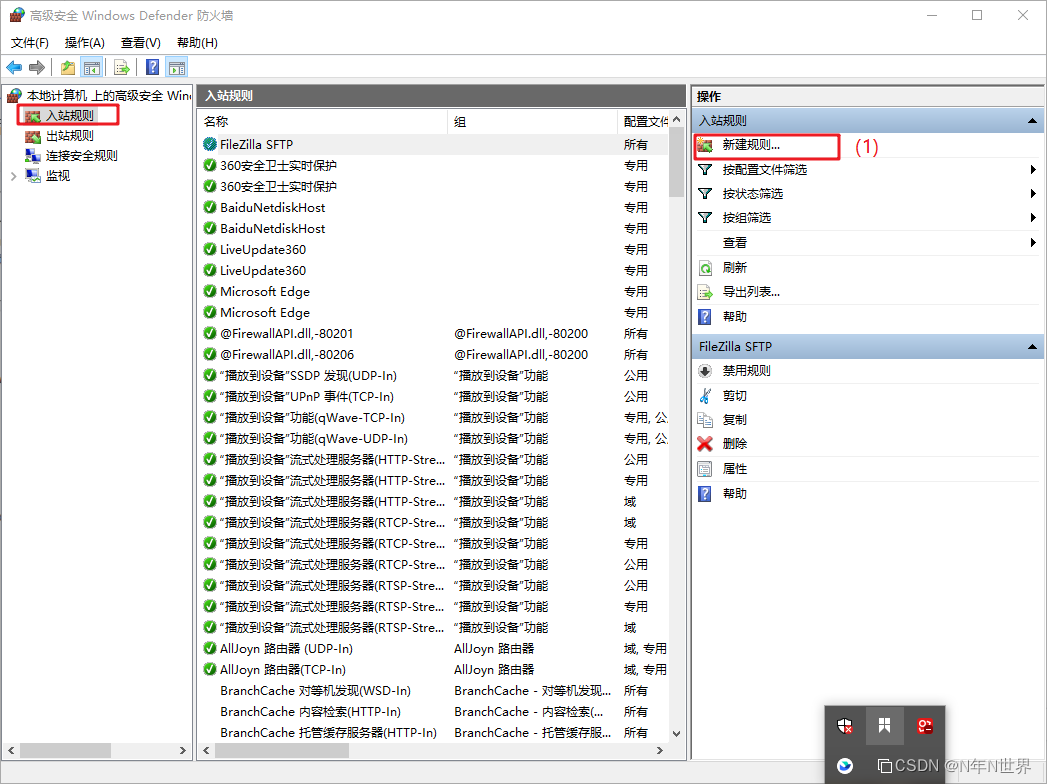1047x784 pixels.
Task: Select "播放到设备"功能(qWave-TCP-In) rule
Action: click(x=434, y=418)
